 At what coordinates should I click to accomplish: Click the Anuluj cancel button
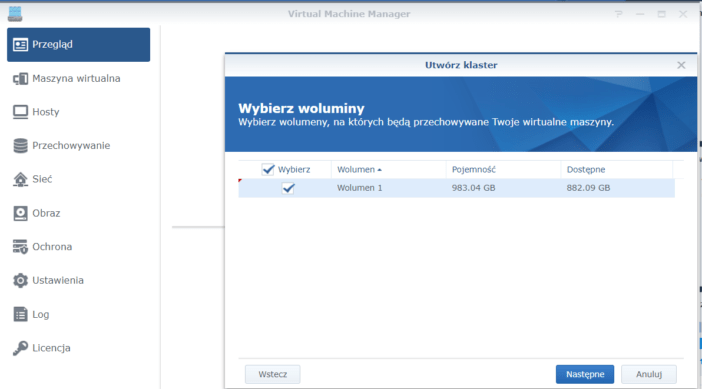pyautogui.click(x=649, y=374)
